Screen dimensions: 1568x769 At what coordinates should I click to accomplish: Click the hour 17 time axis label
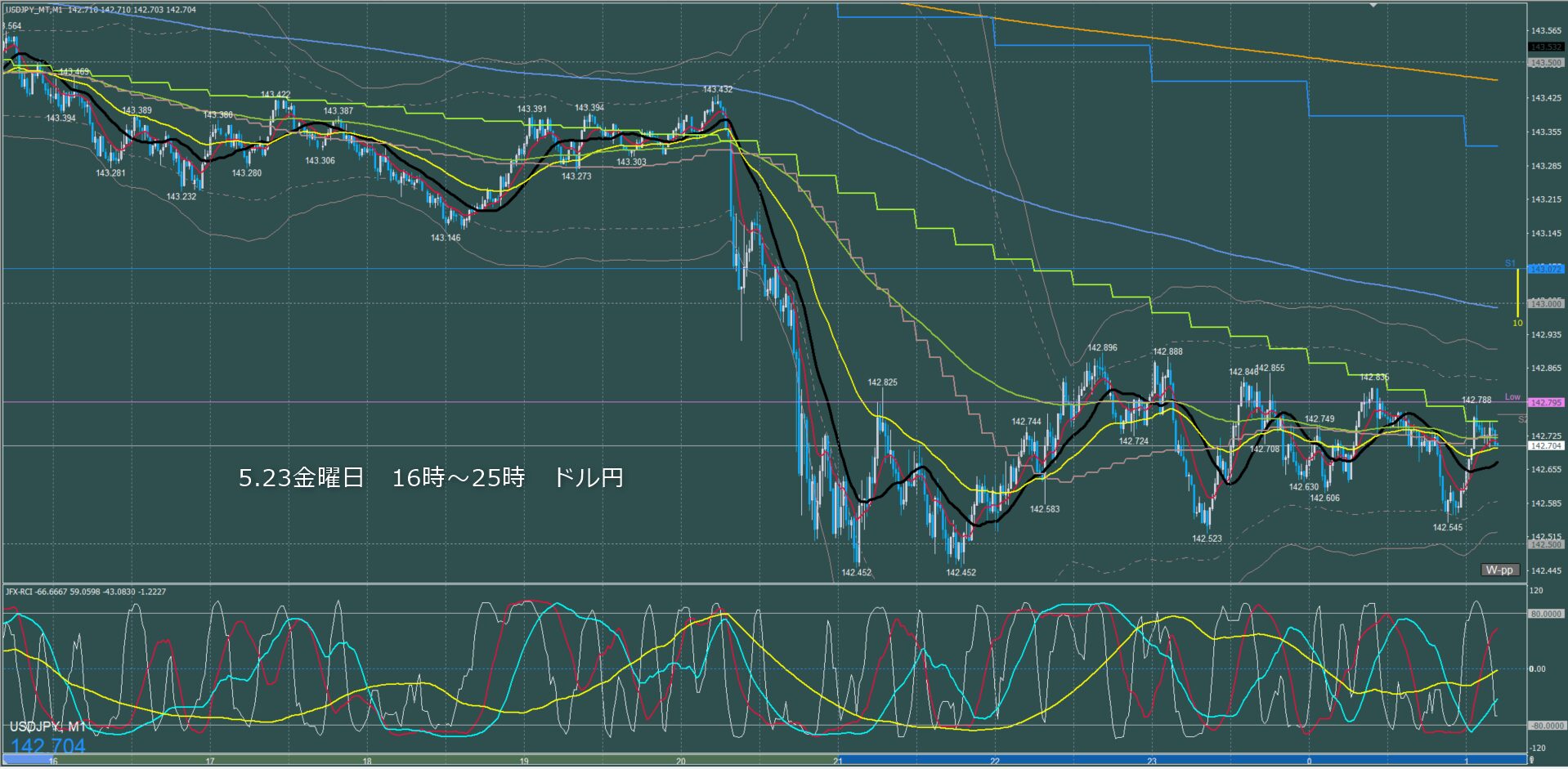click(210, 761)
